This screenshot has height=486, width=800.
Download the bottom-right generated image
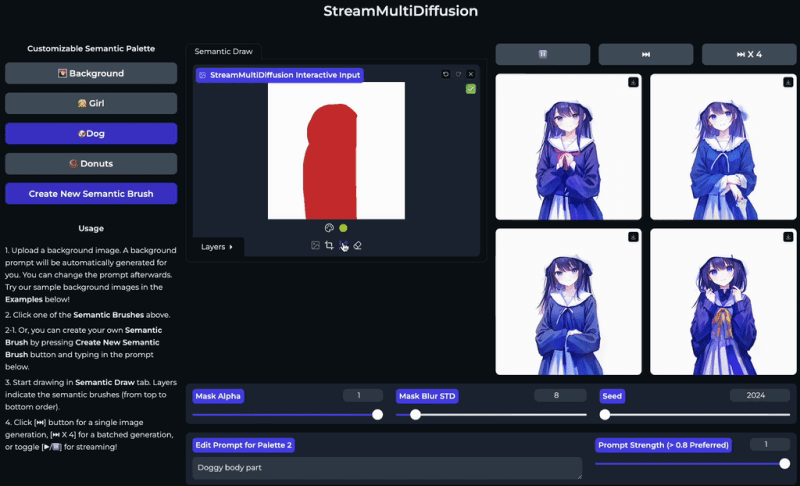(x=788, y=237)
